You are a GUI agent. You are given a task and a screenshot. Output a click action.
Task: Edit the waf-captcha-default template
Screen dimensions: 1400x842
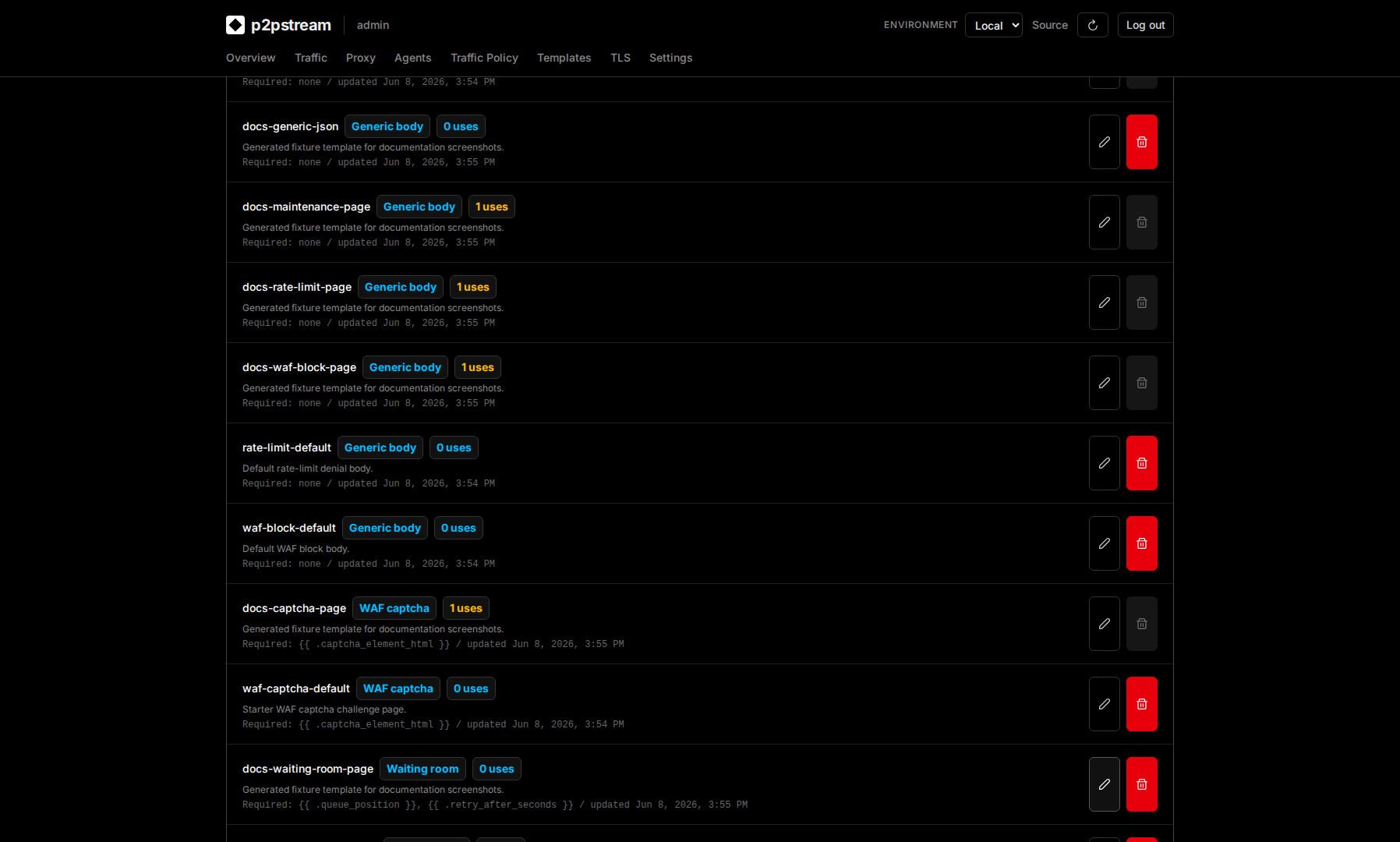[1105, 704]
